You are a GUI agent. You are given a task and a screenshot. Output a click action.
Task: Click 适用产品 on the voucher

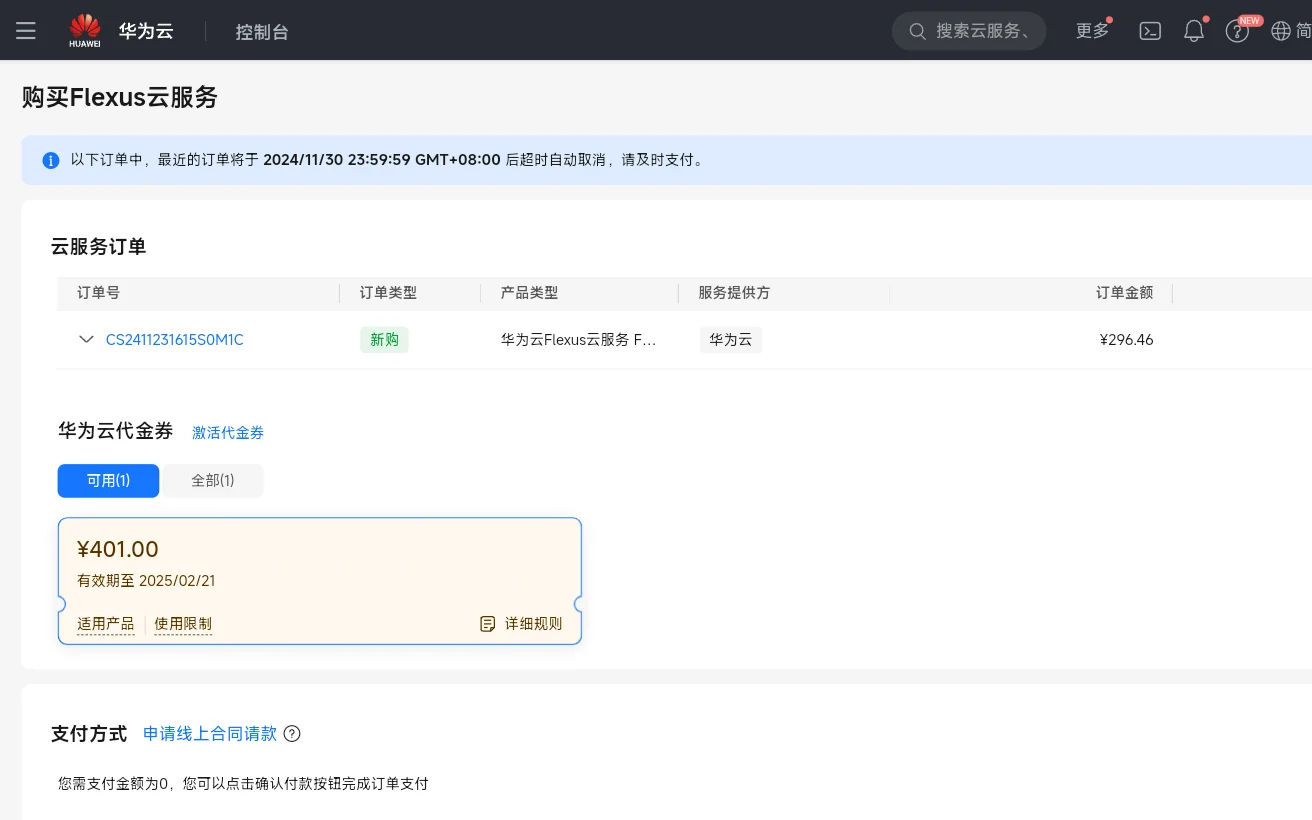105,624
